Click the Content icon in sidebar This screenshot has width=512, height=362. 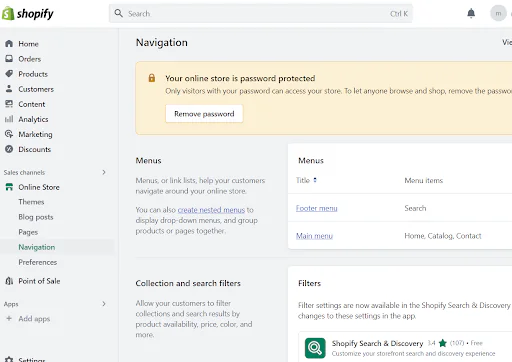[9, 104]
